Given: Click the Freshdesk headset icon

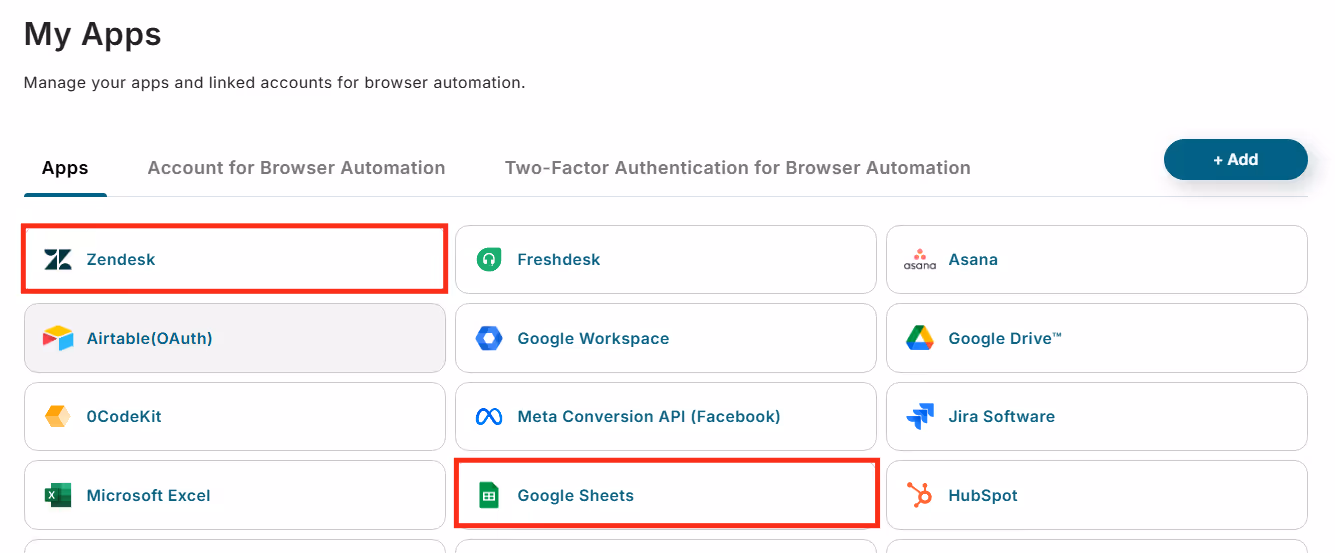Looking at the screenshot, I should [x=489, y=260].
